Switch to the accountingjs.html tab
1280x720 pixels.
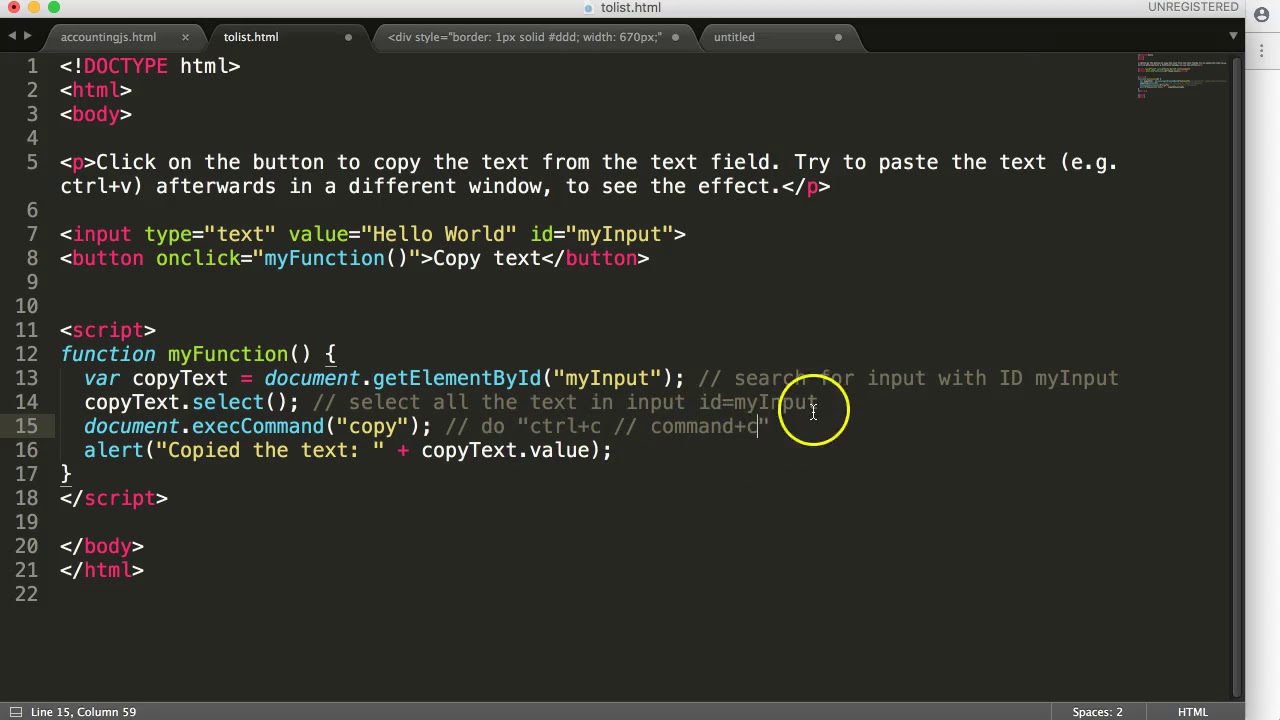[x=108, y=37]
